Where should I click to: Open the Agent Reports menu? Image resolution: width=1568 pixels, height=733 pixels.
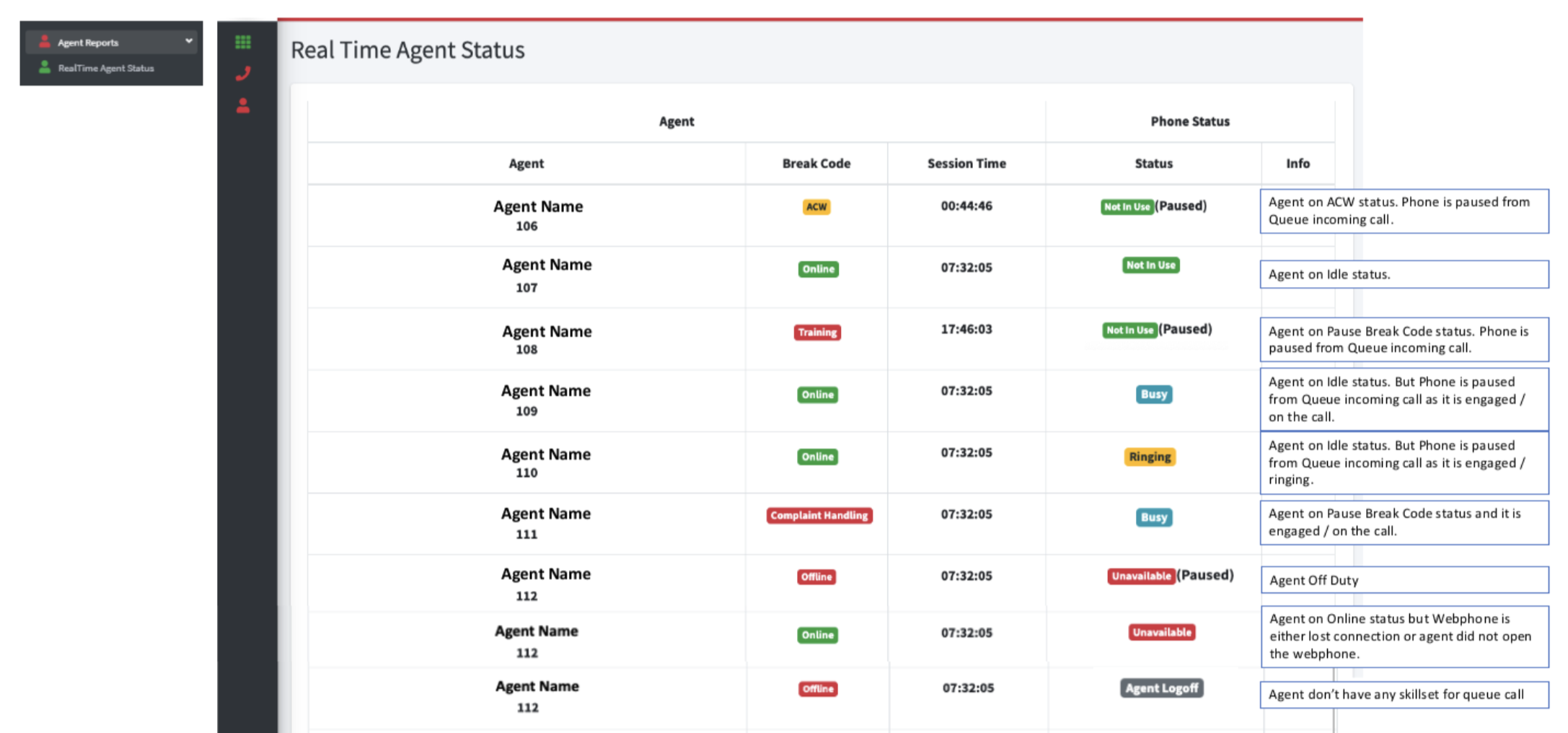[x=111, y=42]
